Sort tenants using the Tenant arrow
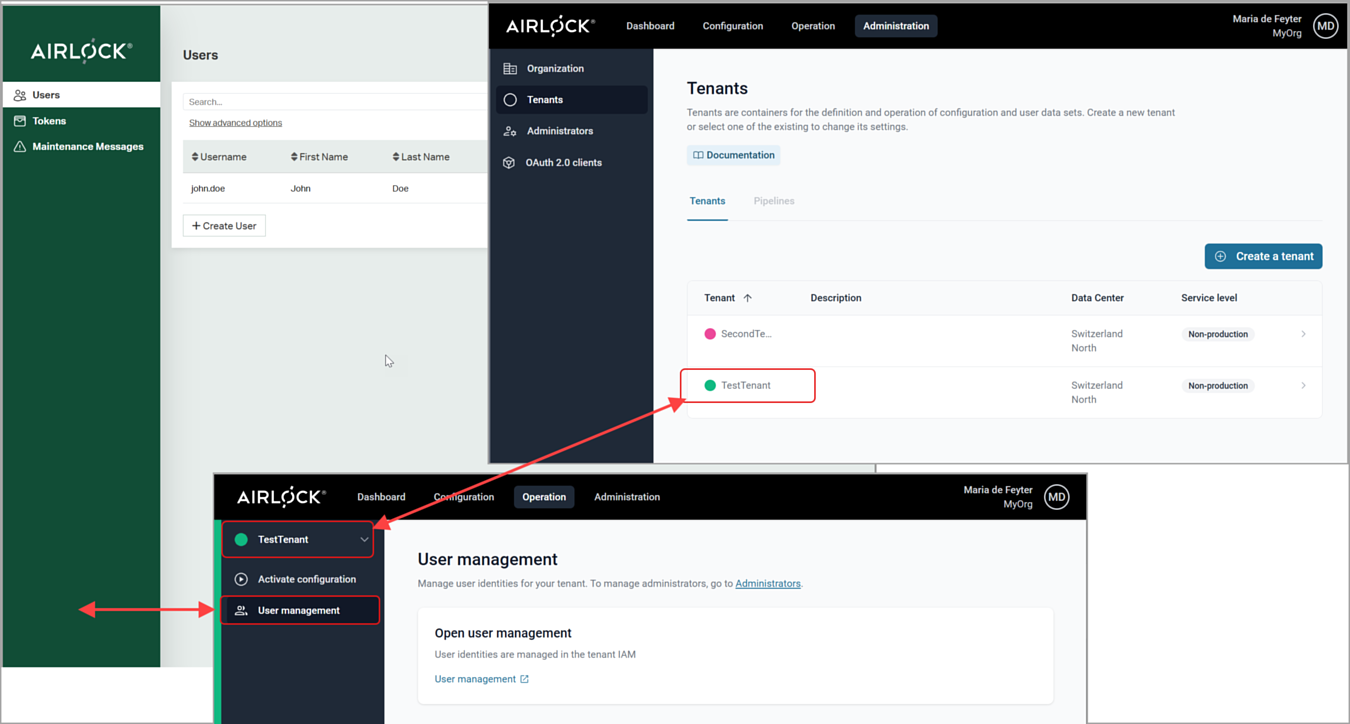The image size is (1350, 724). tap(747, 298)
